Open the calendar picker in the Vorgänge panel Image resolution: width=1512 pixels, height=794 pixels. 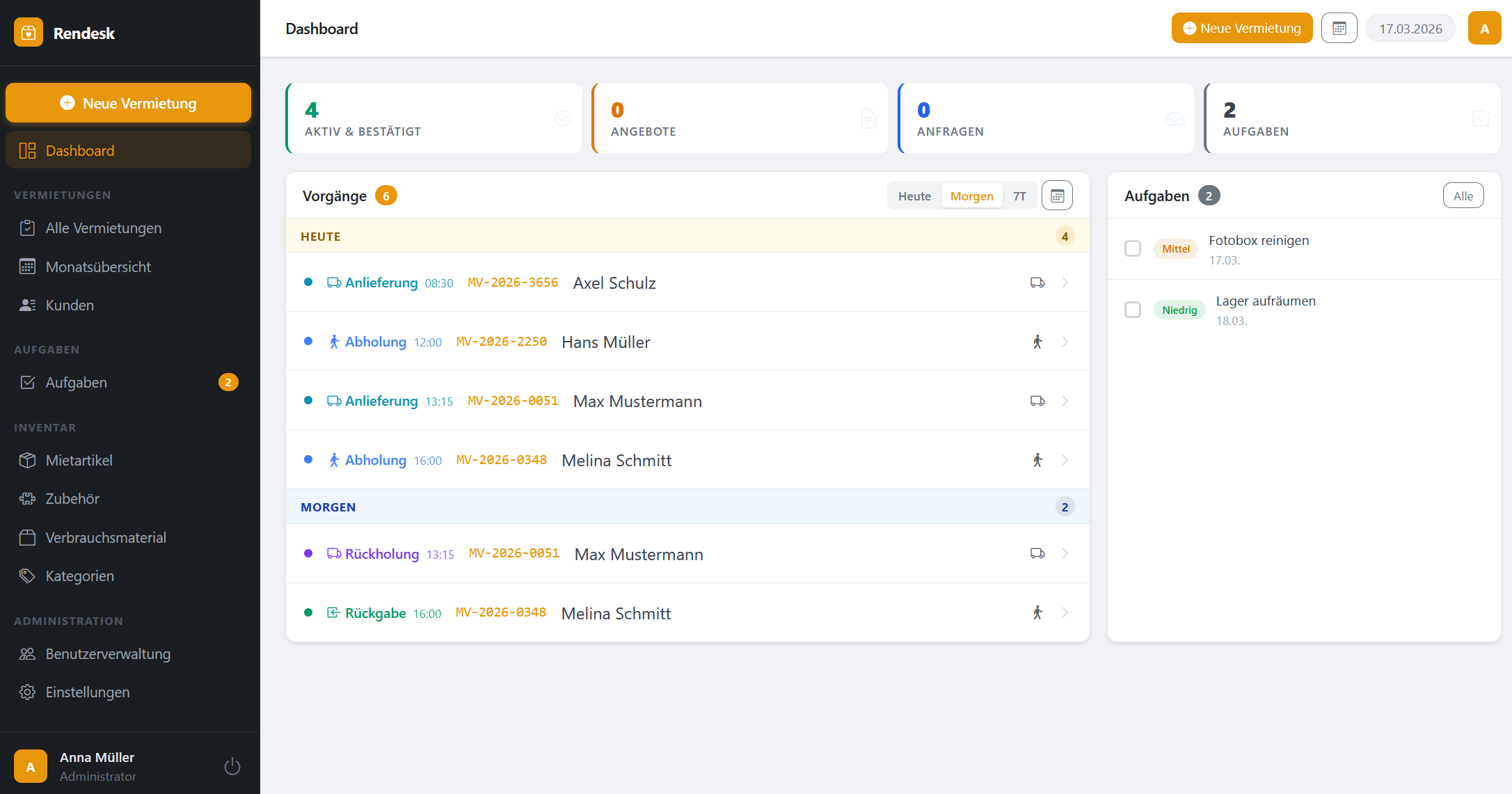[1057, 195]
